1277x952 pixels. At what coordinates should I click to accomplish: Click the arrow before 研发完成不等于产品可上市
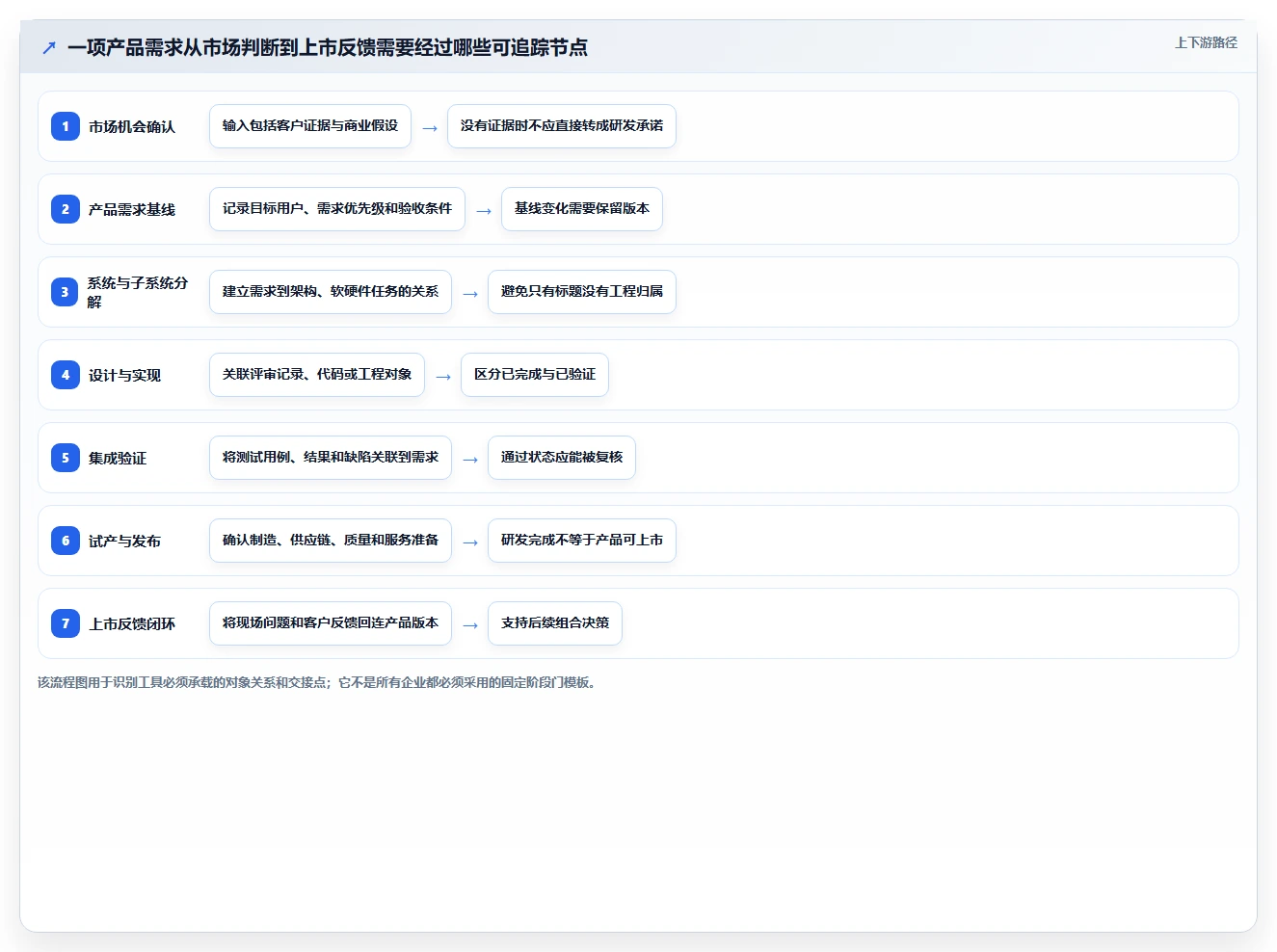470,542
